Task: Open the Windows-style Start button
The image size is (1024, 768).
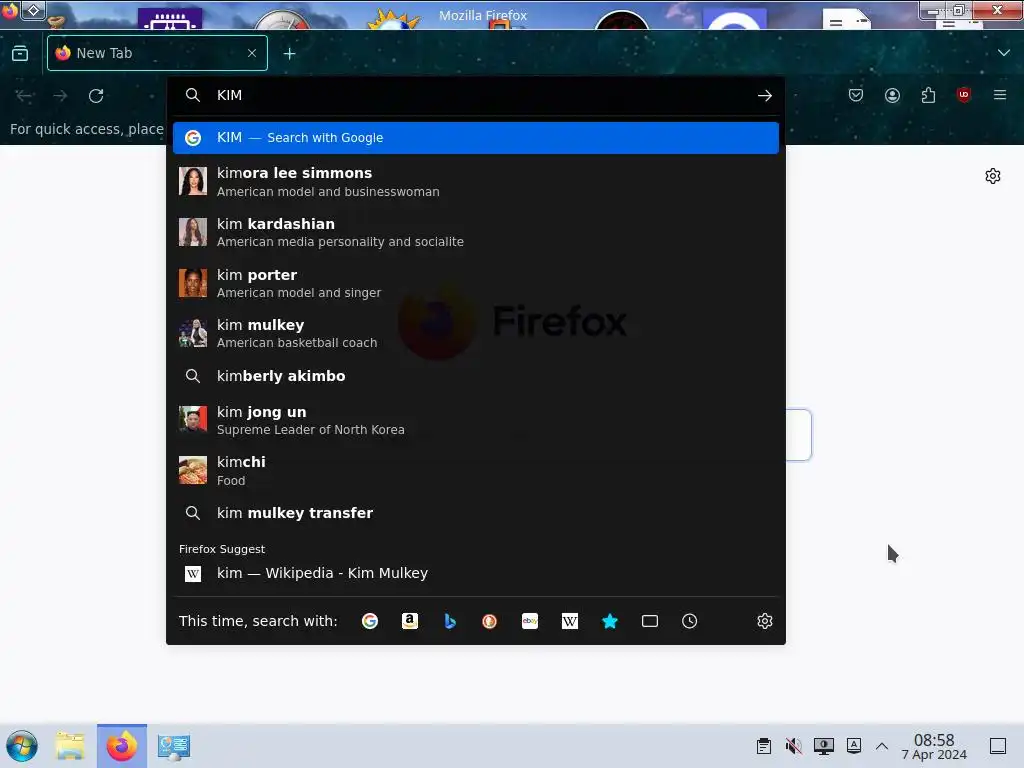Action: (22, 746)
